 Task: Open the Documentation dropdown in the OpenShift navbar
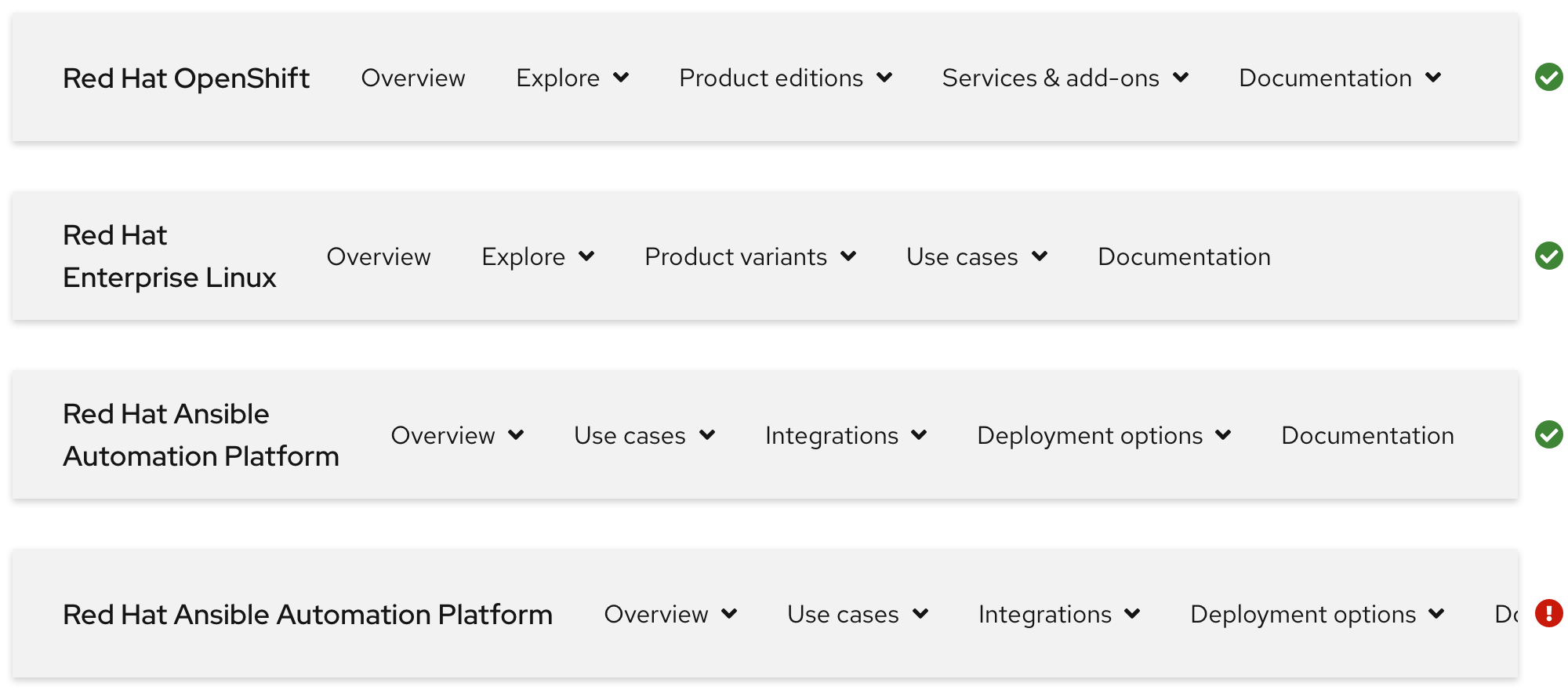click(1339, 78)
